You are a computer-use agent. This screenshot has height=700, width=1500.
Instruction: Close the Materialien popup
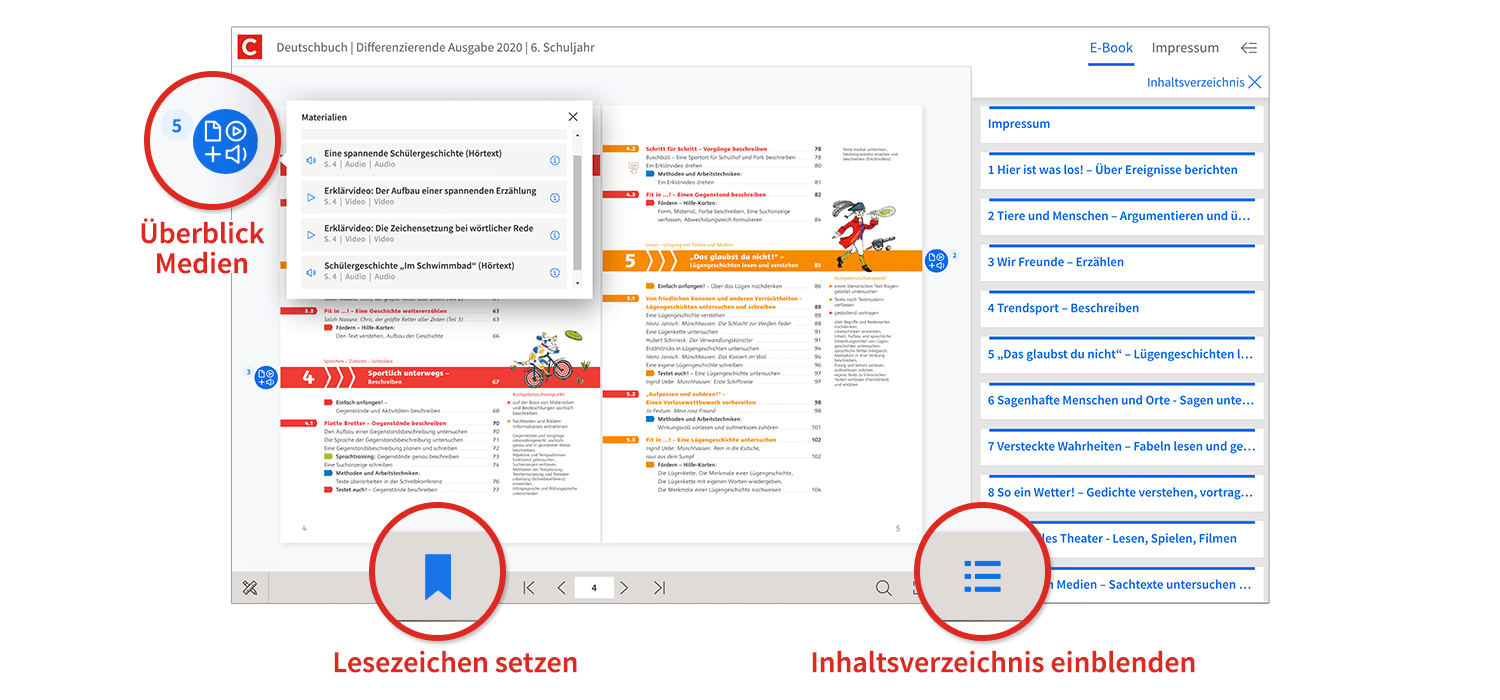573,117
